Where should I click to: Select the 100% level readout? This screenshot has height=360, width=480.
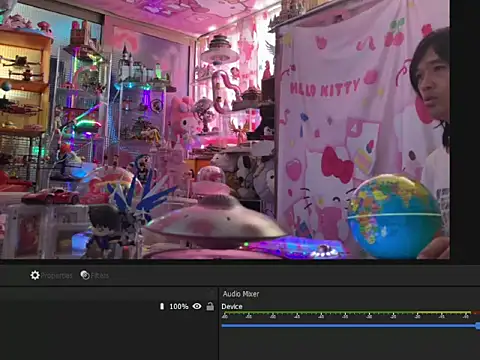pos(179,306)
